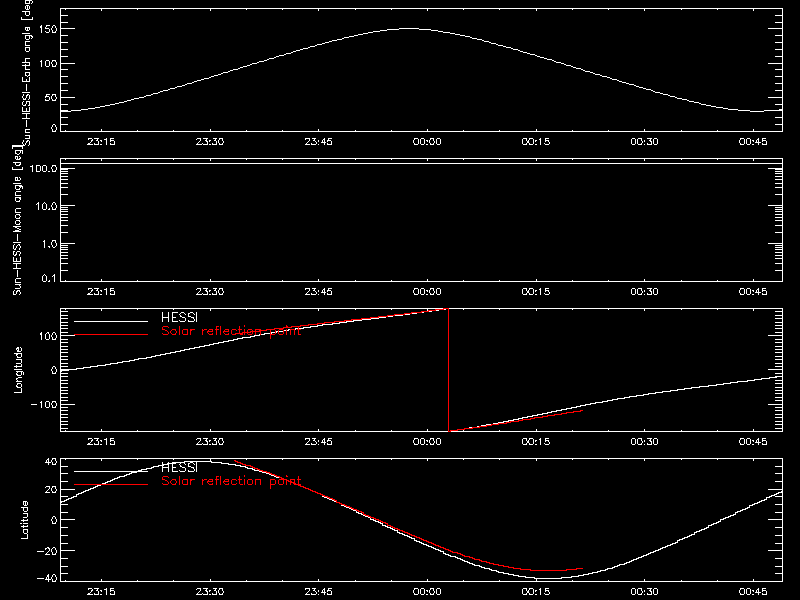800x600 pixels.
Task: Click the 1.0 tick on Moon angle plot
Action: [49, 244]
